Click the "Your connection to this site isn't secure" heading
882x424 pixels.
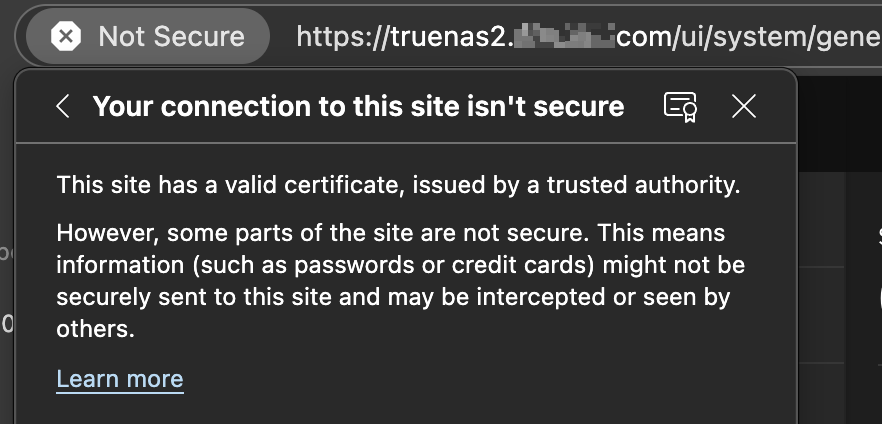[x=358, y=106]
